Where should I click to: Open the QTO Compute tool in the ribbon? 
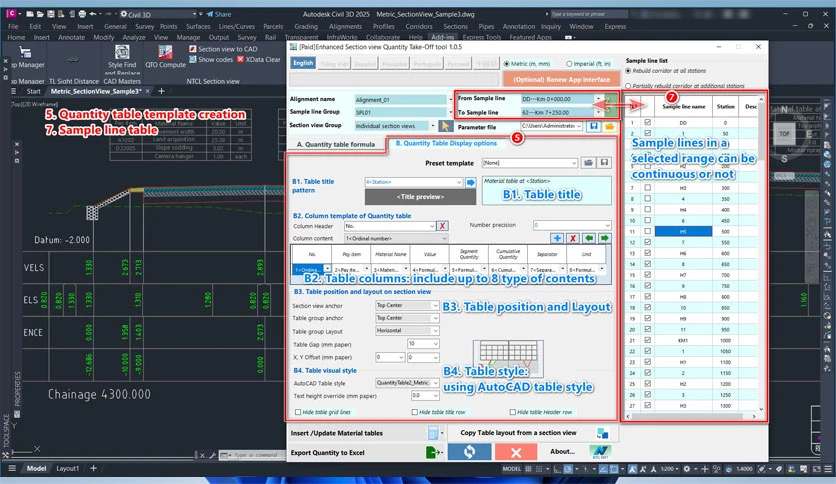coord(165,57)
